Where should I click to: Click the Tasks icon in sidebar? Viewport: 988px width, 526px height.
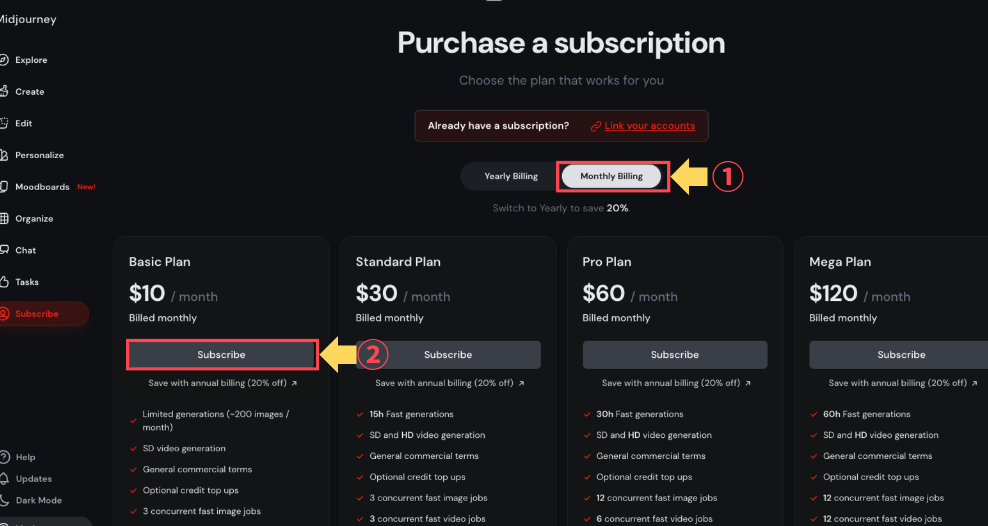tap(5, 282)
